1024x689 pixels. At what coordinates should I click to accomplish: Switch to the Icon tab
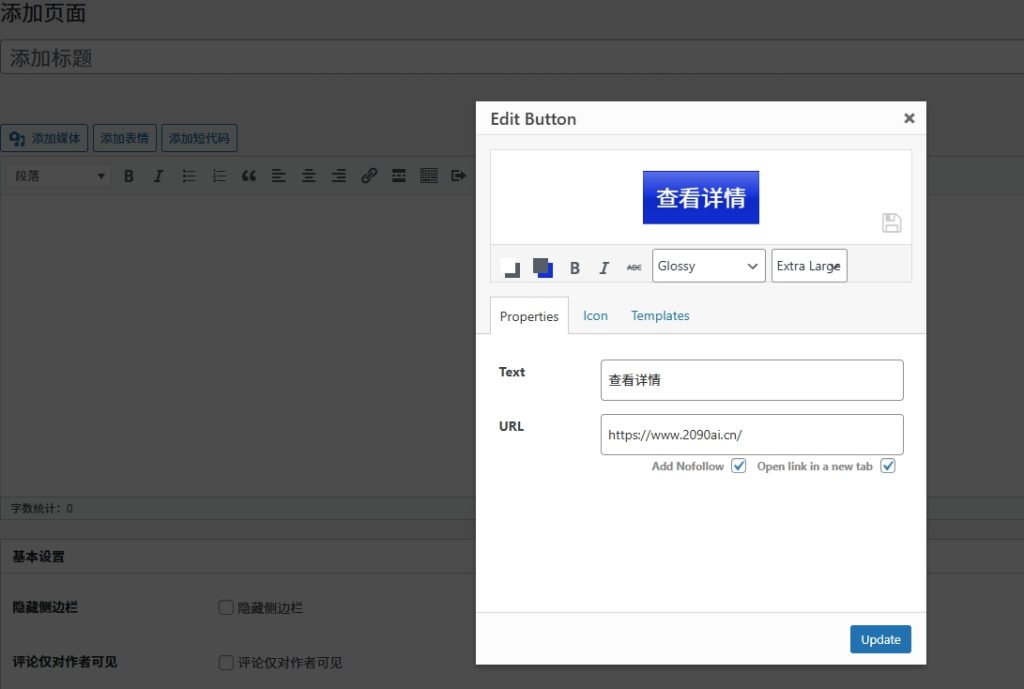[x=595, y=315]
